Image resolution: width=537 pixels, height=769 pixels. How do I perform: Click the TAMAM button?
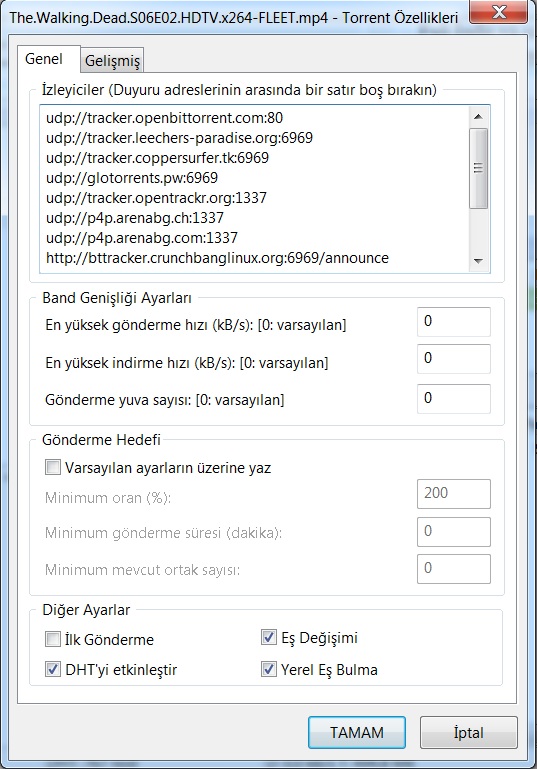(357, 732)
